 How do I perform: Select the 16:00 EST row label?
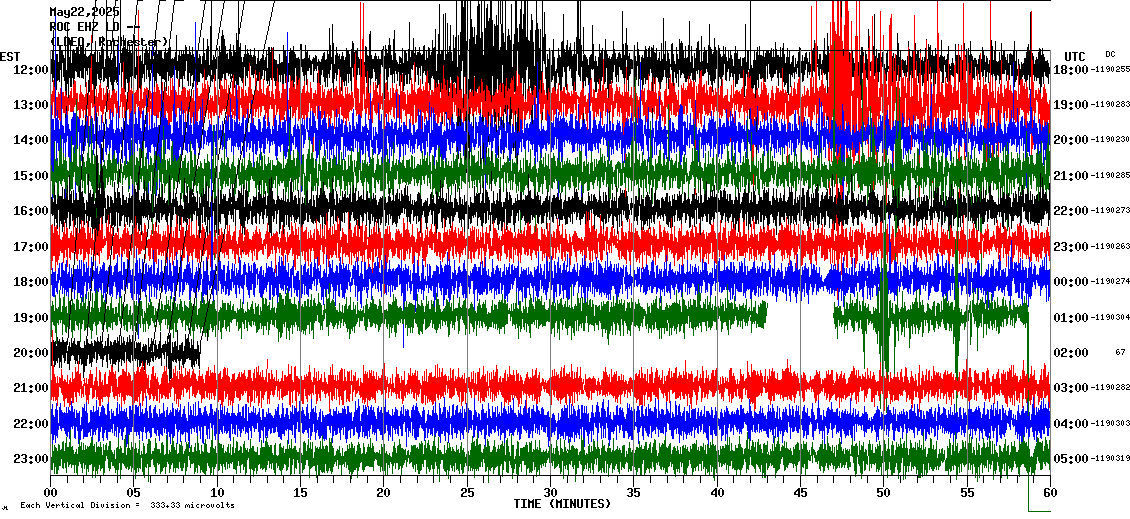tap(31, 211)
